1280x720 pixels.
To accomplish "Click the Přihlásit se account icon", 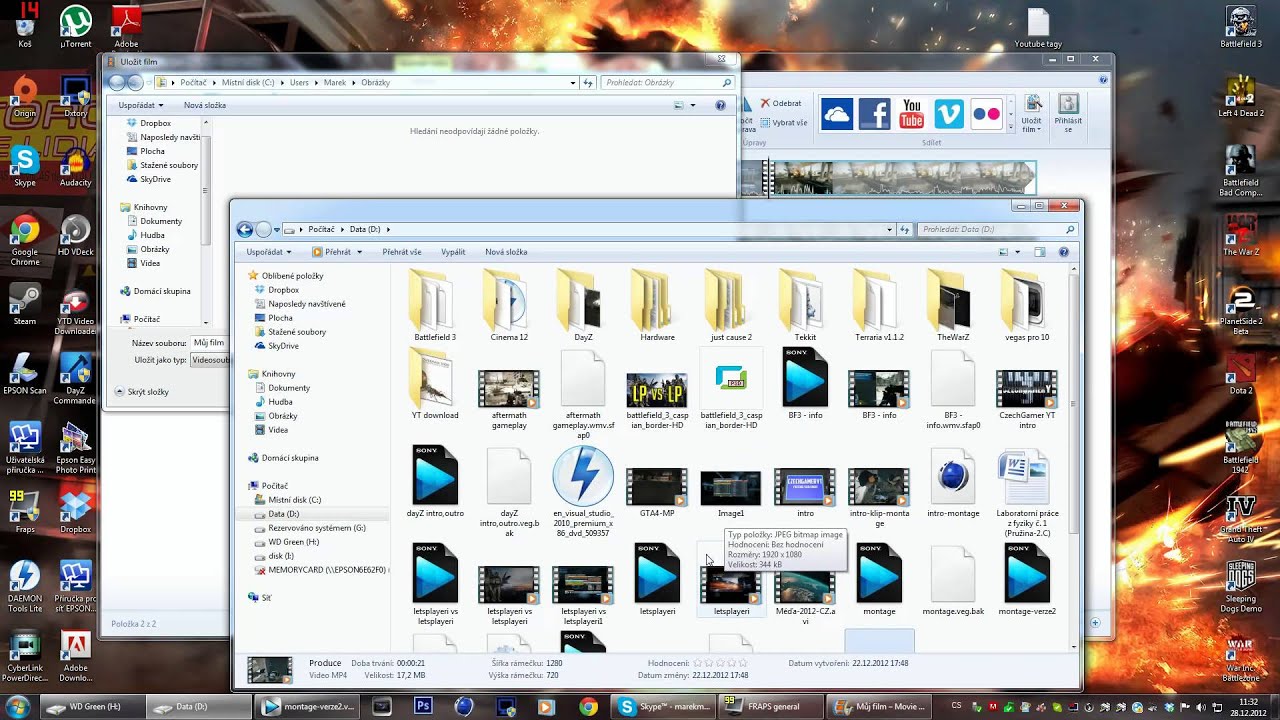I will (1068, 113).
